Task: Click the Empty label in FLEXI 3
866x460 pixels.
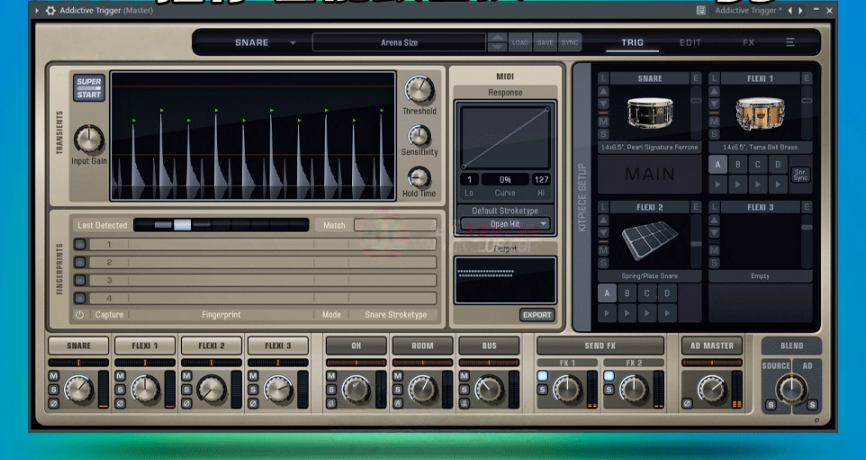Action: coord(761,276)
